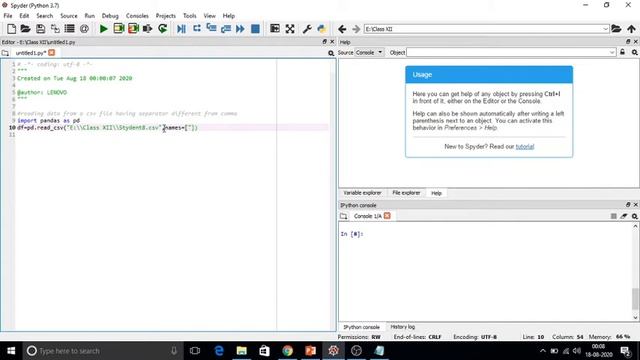Maximize current pane icon
This screenshot has height=360, width=640.
click(x=275, y=29)
